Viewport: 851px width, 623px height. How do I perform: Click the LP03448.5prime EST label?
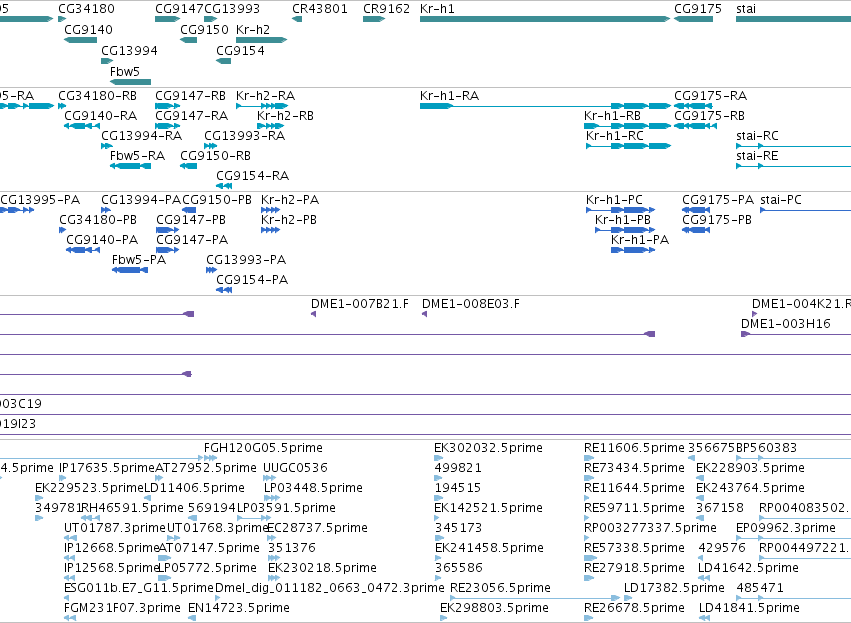[313, 488]
